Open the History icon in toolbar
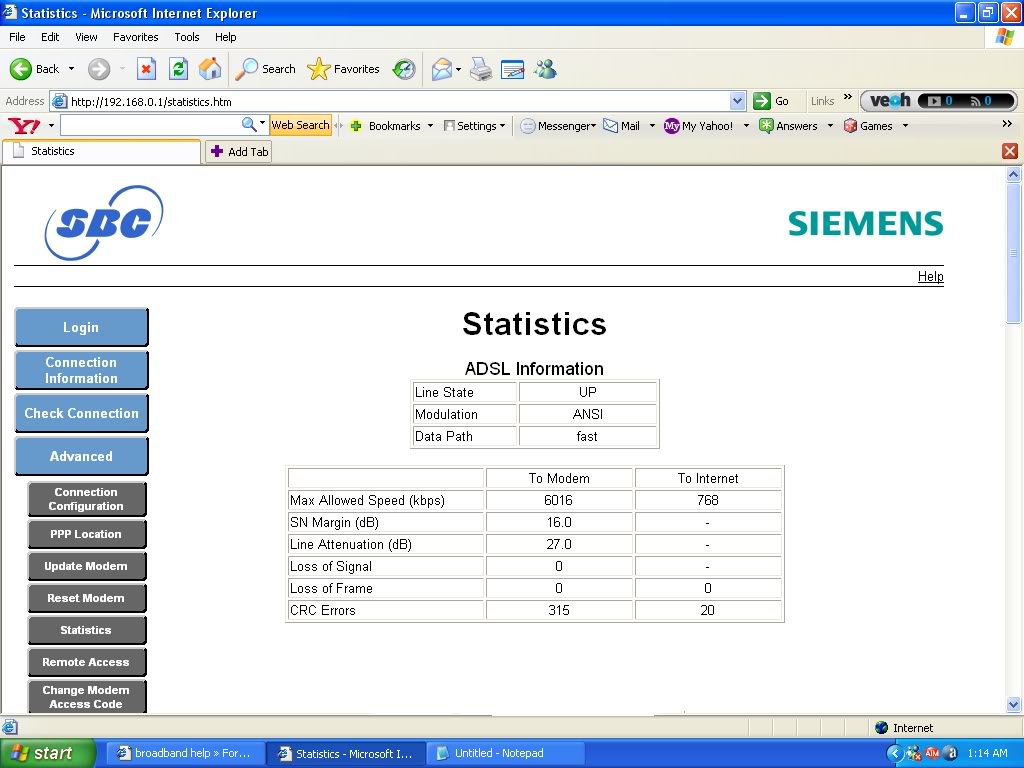The image size is (1024, 768). (404, 69)
